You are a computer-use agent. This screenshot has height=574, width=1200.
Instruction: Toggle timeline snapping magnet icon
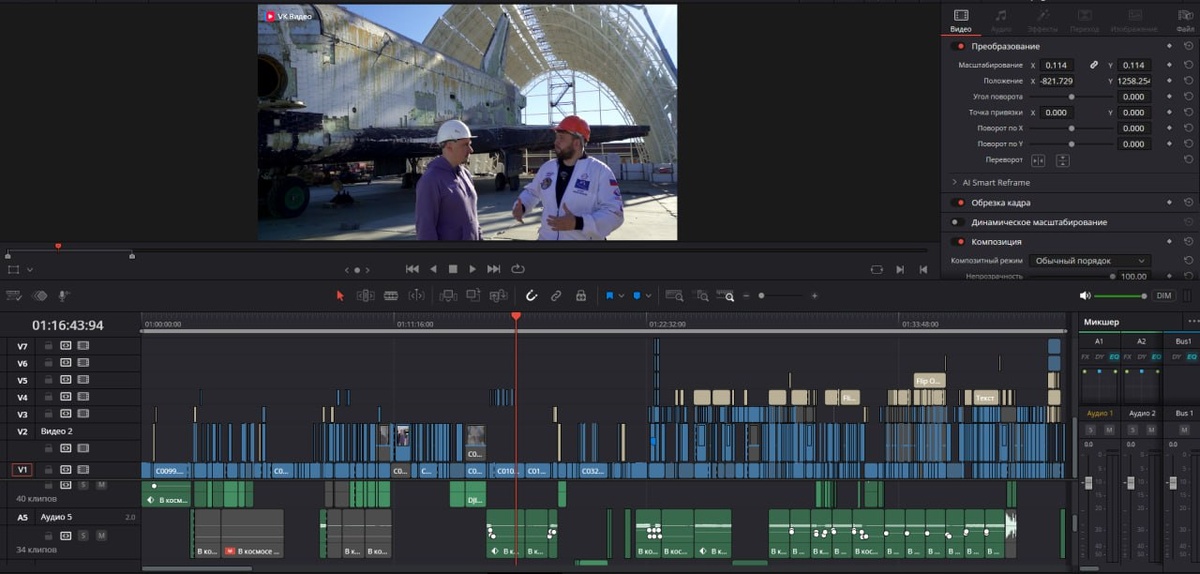pyautogui.click(x=532, y=296)
